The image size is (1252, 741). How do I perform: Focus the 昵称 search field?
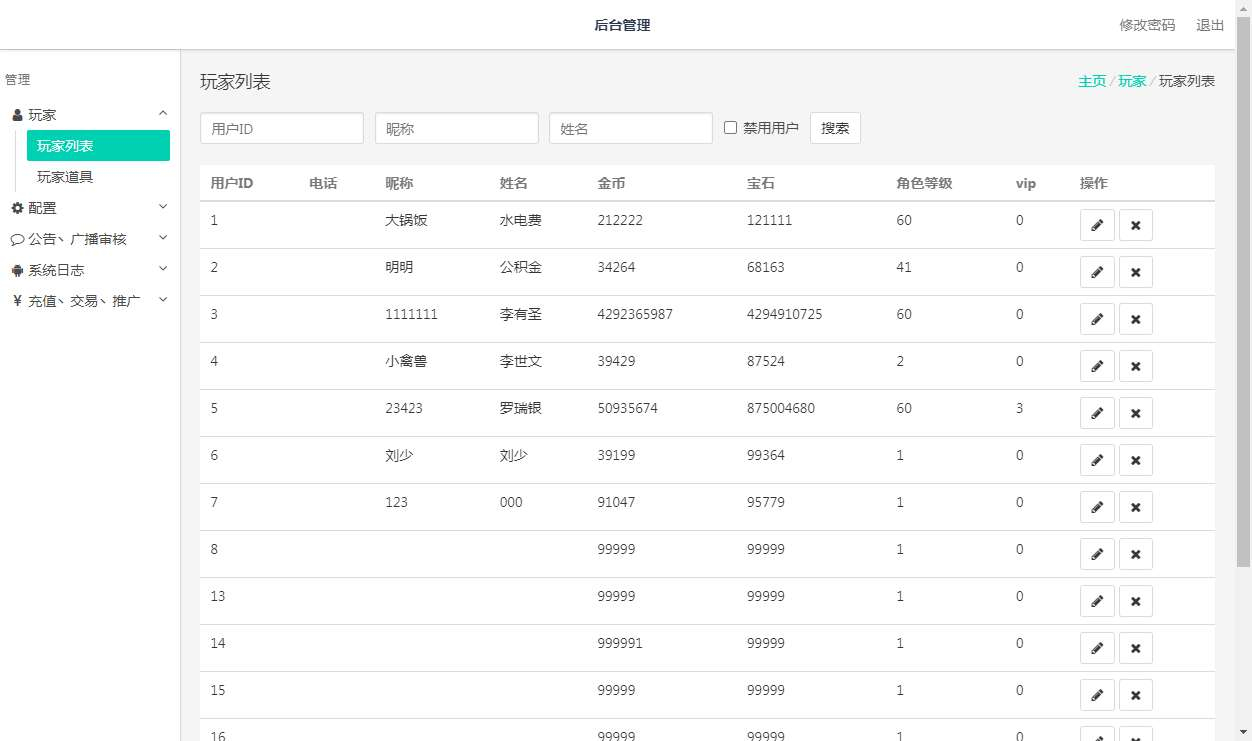pyautogui.click(x=457, y=128)
